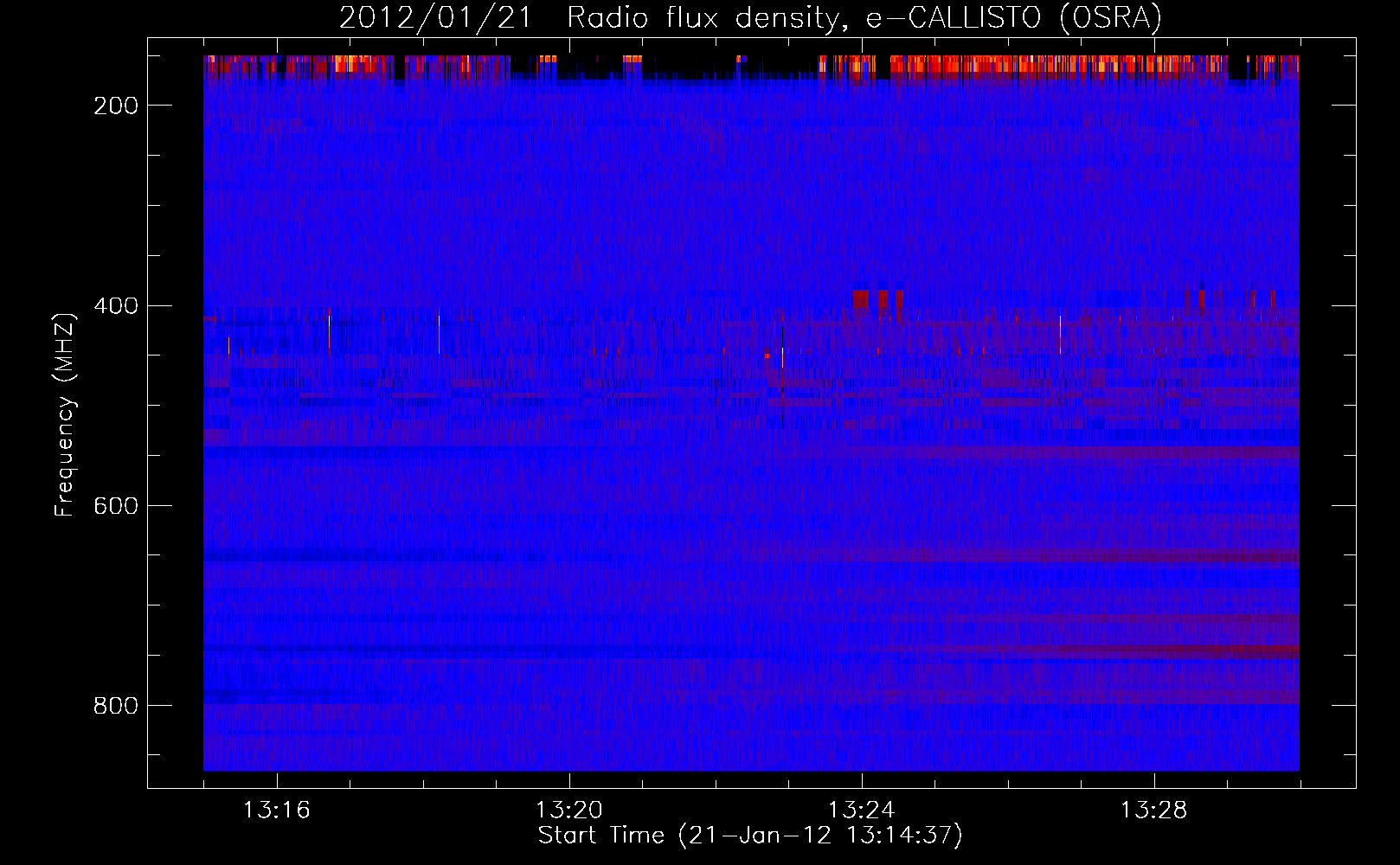Viewport: 1400px width, 865px height.
Task: Click the 'Start Time (21-Jan-12 13:14:37)' label
Action: (x=750, y=836)
